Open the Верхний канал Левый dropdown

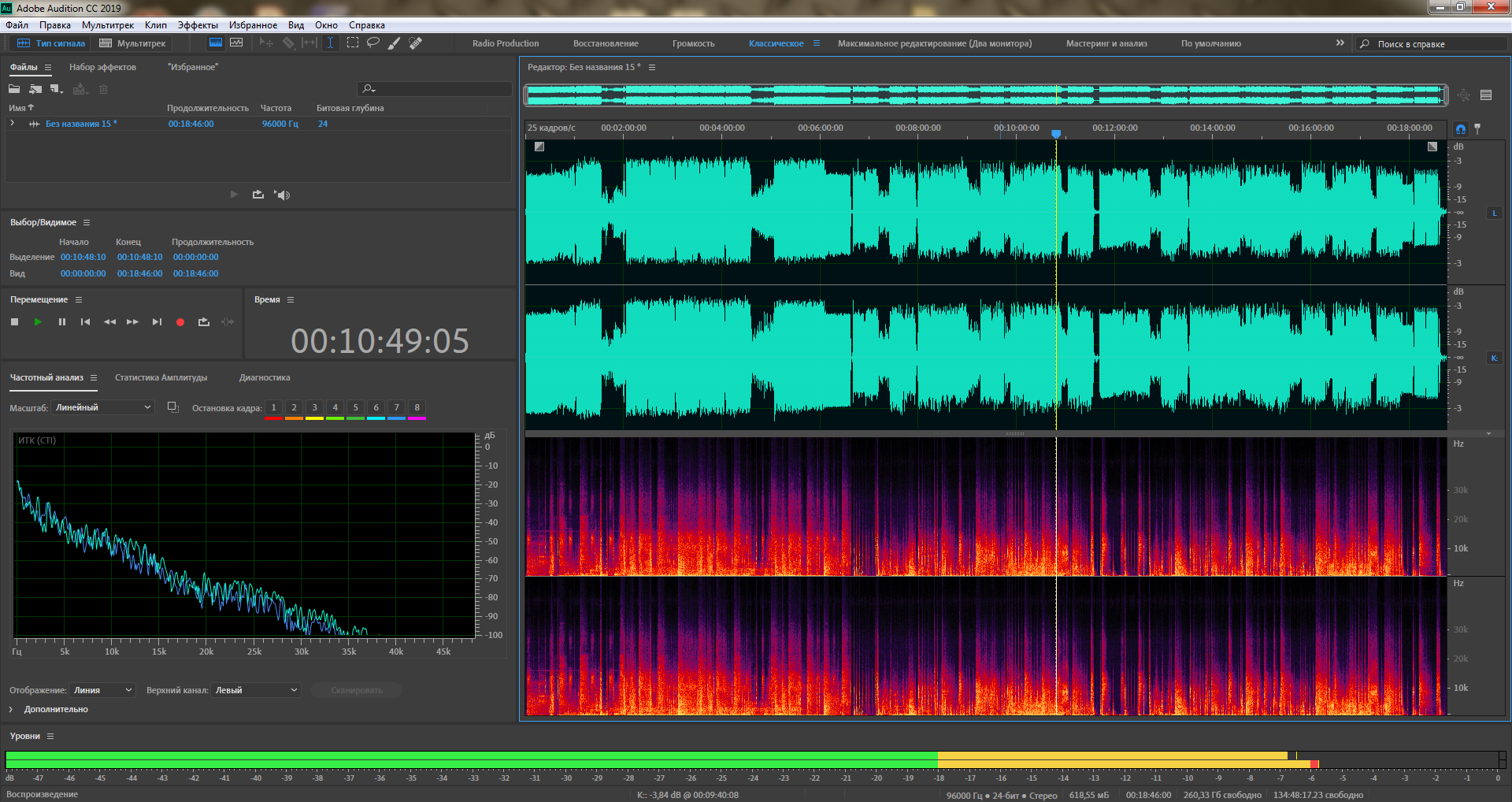pos(257,690)
